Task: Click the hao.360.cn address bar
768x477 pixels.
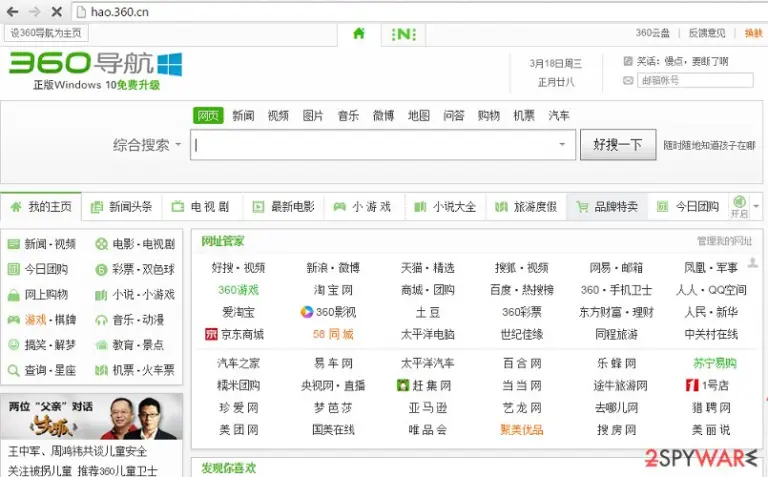Action: (421, 12)
